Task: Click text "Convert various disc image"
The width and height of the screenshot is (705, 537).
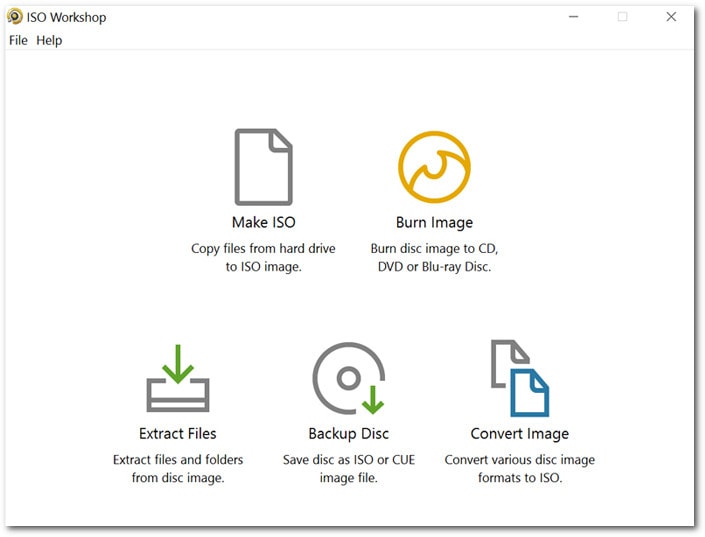Action: (x=520, y=460)
